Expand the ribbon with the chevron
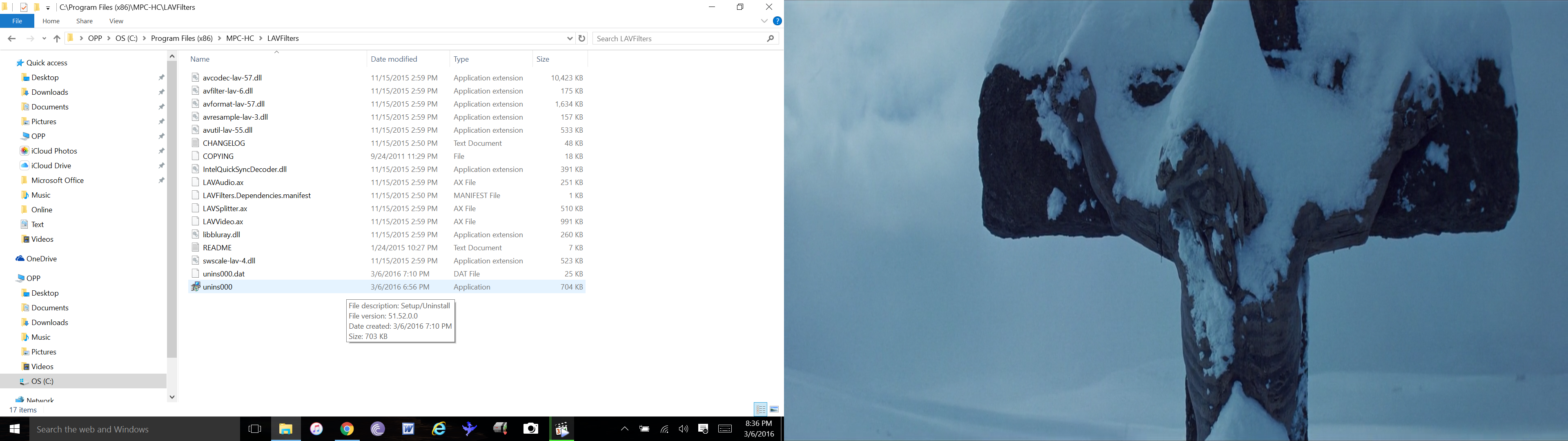The width and height of the screenshot is (1568, 441). point(764,21)
